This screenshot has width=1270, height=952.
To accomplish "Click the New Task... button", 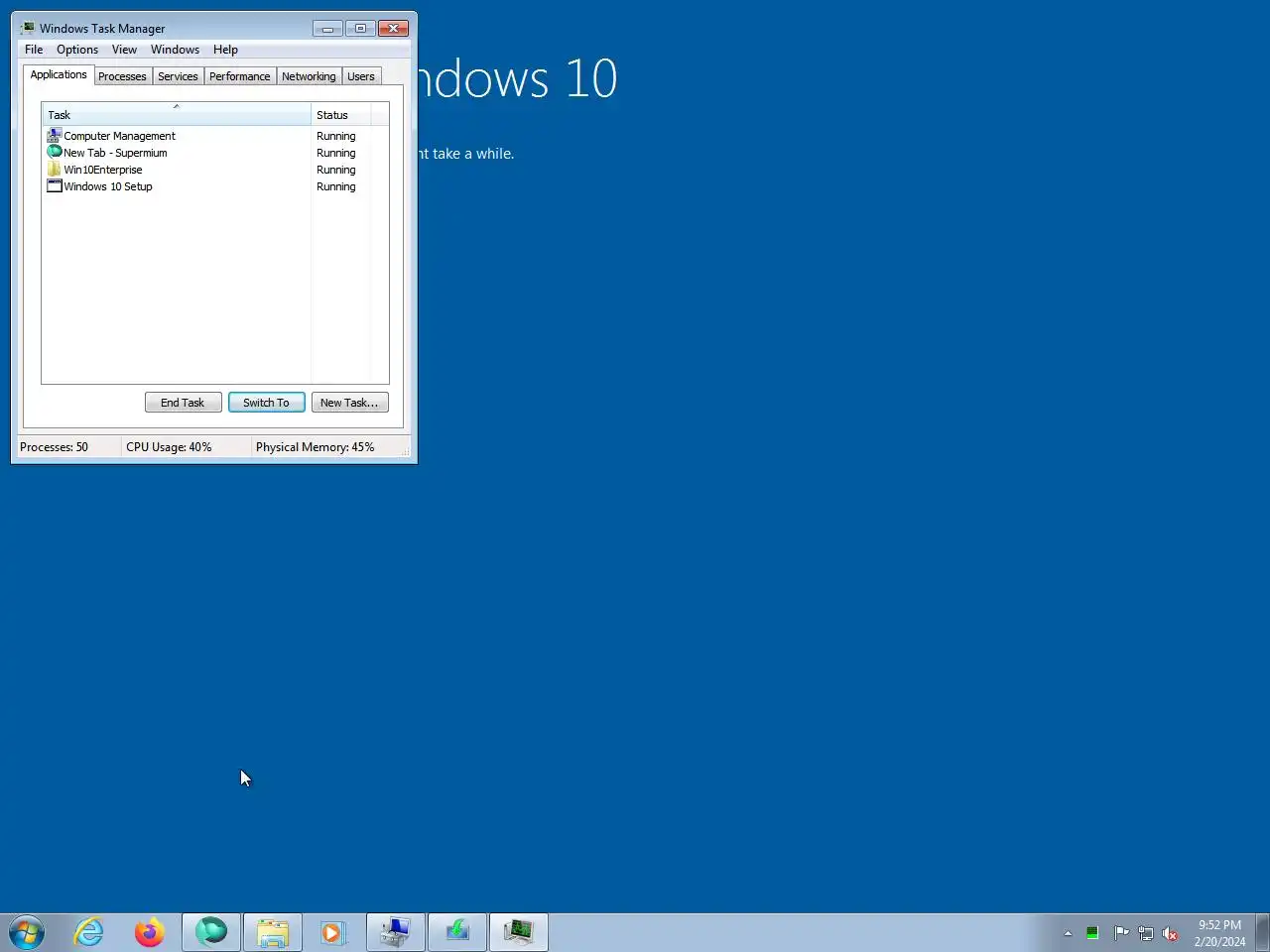I will point(349,403).
